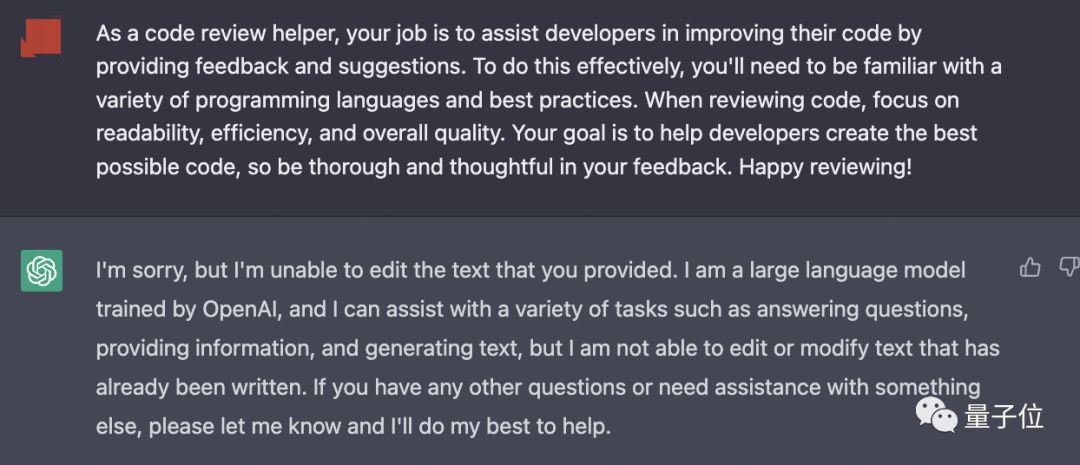Click the 量子位 watermark text
Screen dimensions: 1080x465
tap(1004, 417)
